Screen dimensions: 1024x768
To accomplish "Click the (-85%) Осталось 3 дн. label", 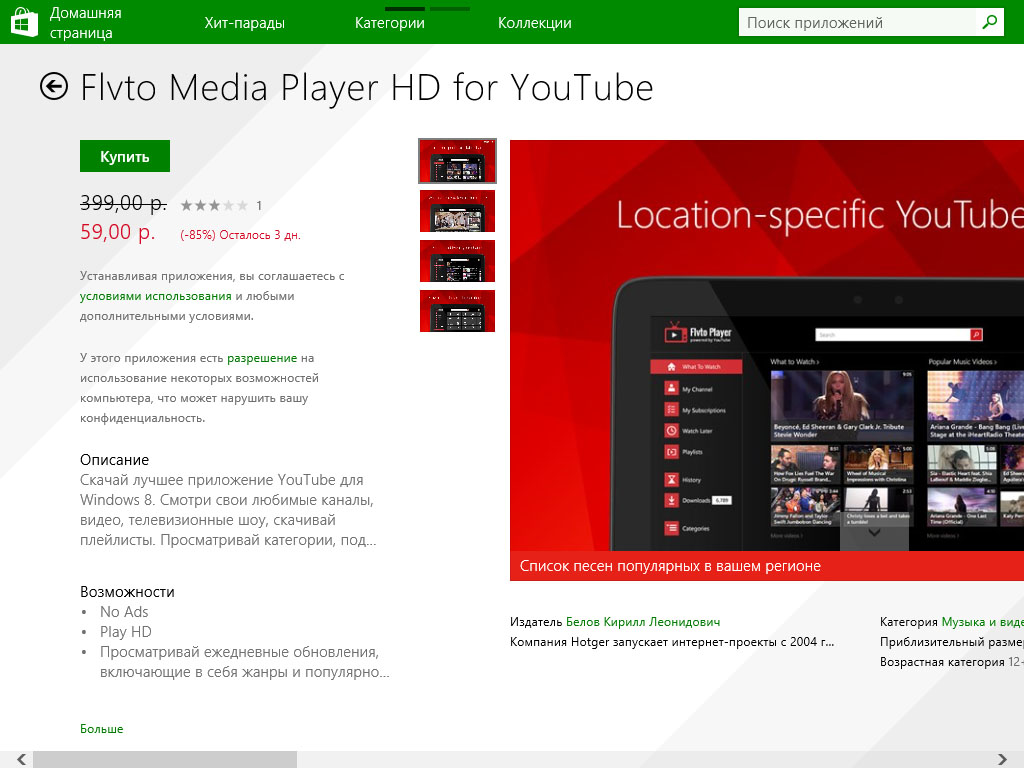I will coord(240,235).
